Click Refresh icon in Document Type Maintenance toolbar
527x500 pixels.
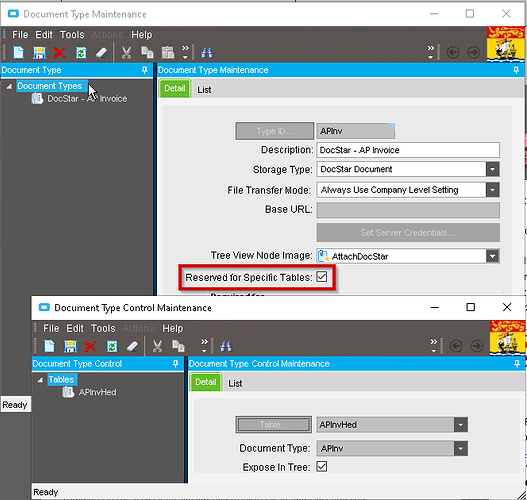click(x=81, y=53)
